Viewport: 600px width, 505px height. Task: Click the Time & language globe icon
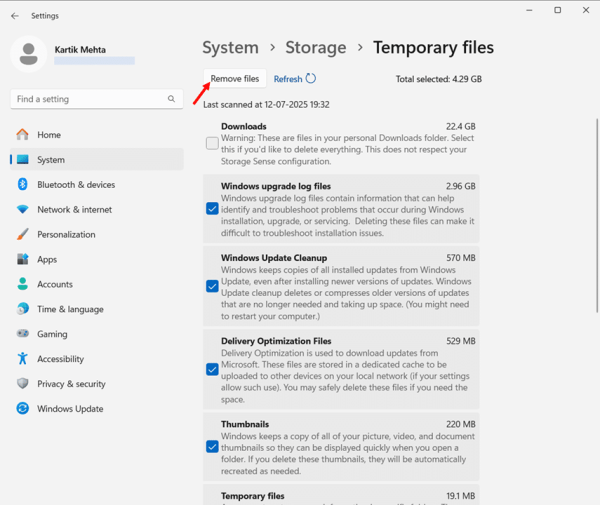click(23, 309)
